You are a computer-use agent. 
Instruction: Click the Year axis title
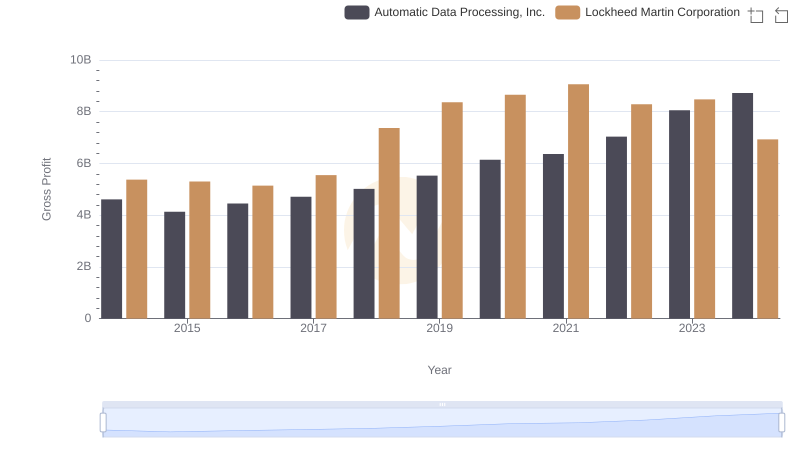pyautogui.click(x=439, y=370)
